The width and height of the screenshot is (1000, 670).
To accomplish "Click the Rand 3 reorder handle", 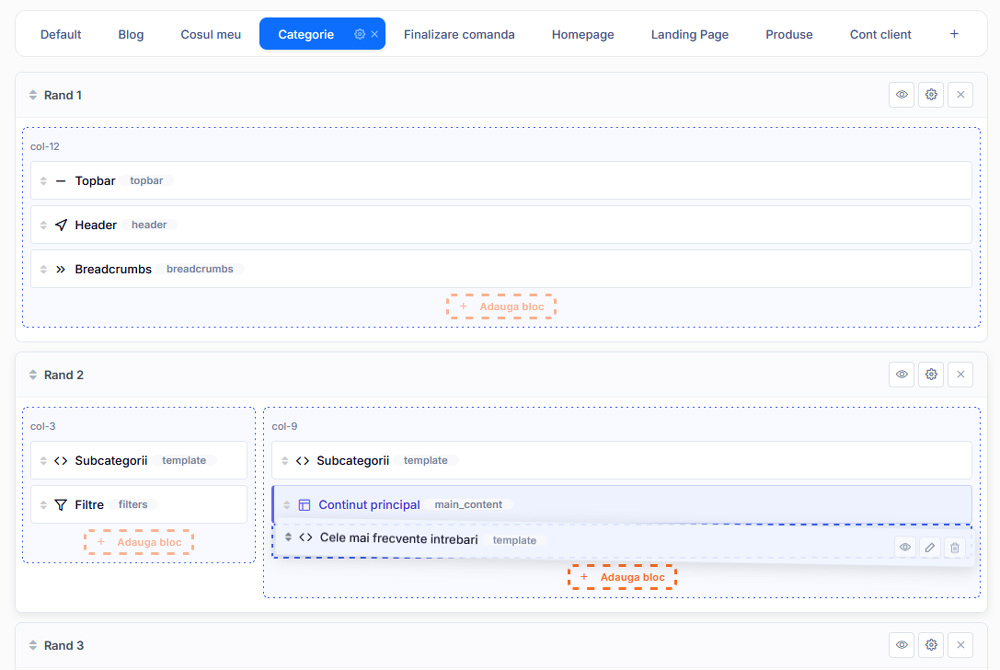I will point(33,645).
